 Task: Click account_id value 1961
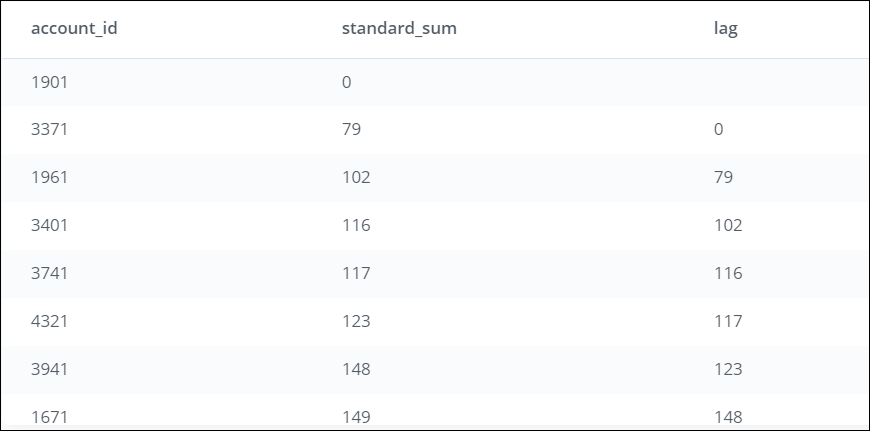(x=49, y=177)
